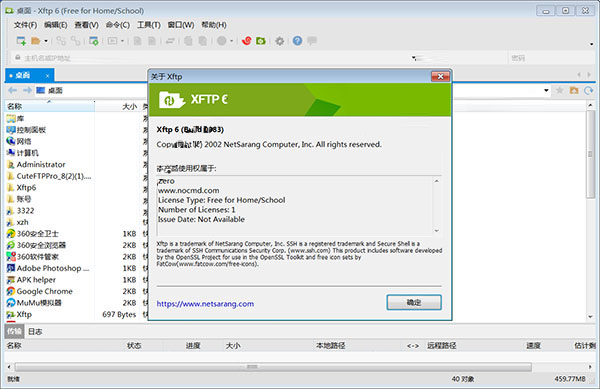Open the 窗口(W) menu

pos(181,25)
